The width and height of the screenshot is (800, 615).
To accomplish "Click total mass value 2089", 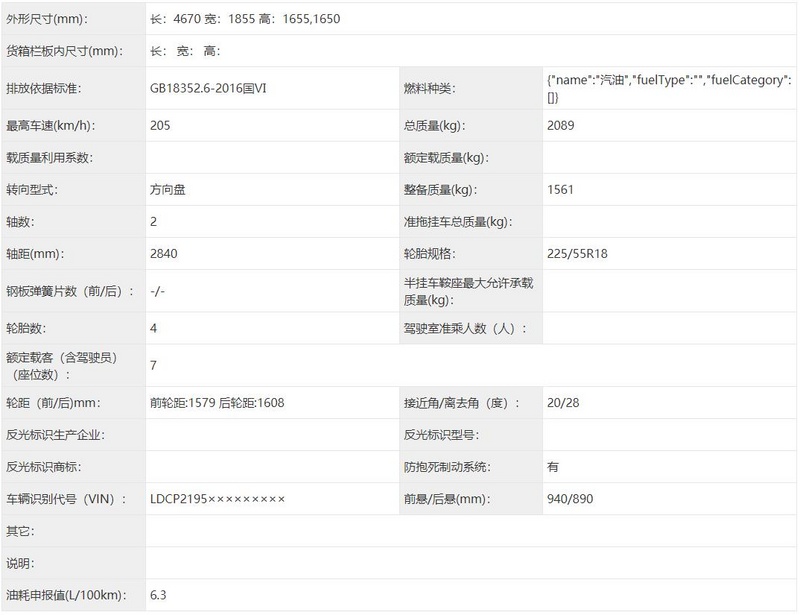I will (561, 126).
